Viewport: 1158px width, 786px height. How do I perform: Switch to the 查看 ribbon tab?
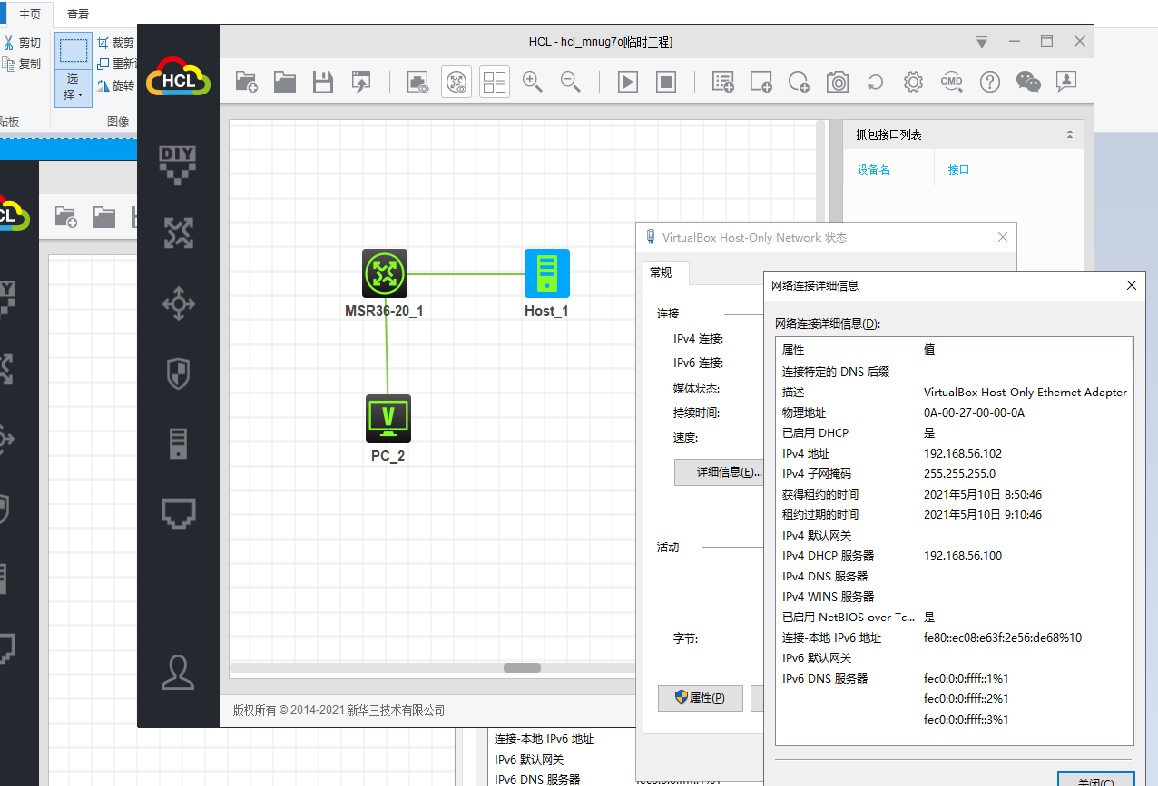tap(77, 14)
